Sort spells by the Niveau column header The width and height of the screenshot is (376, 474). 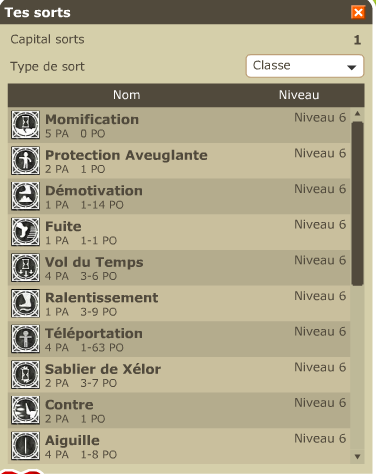pos(299,95)
